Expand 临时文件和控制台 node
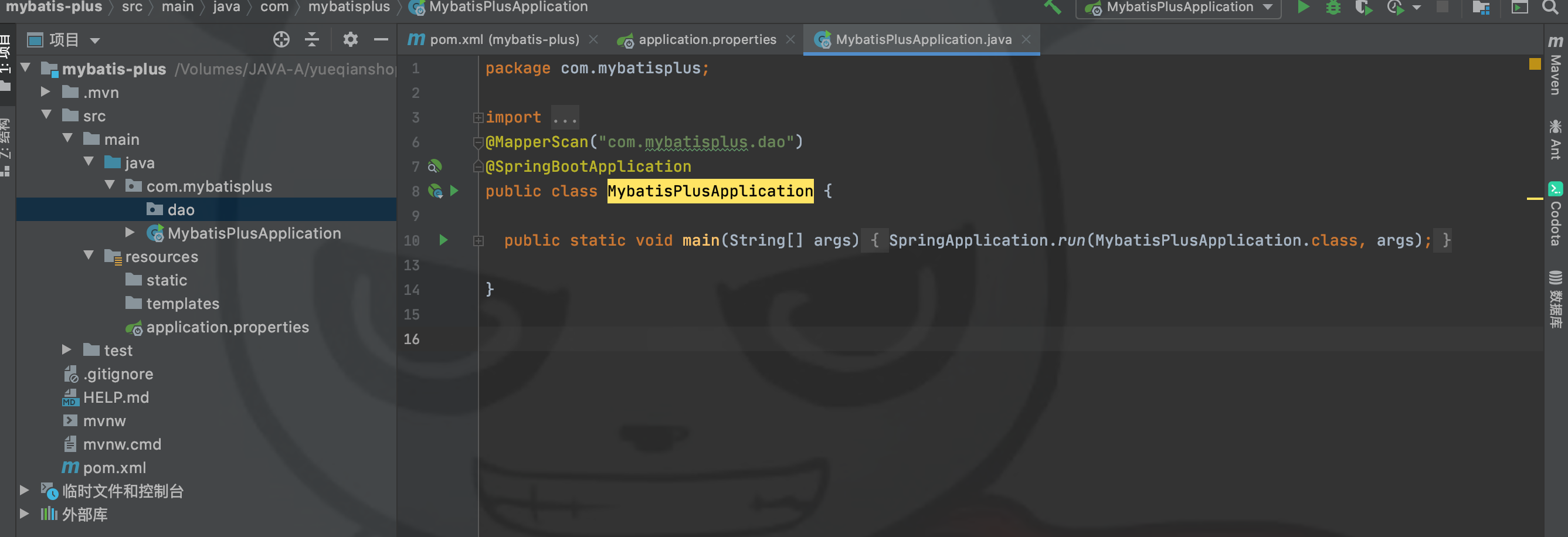 coord(25,490)
